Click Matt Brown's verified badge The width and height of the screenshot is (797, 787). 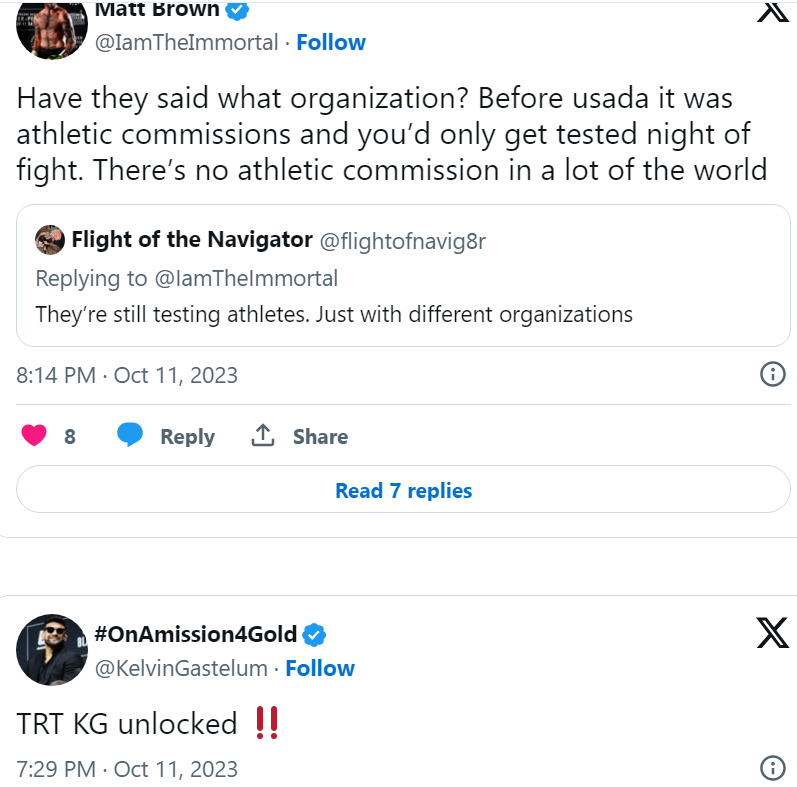click(238, 10)
